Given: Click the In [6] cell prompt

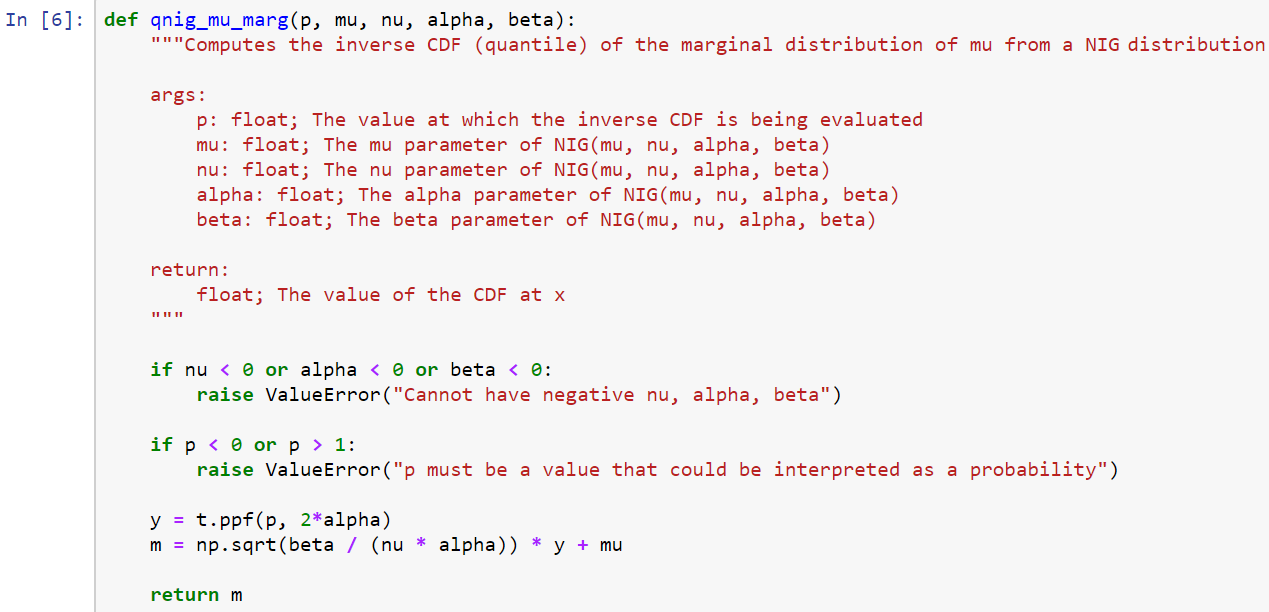Looking at the screenshot, I should pos(47,20).
